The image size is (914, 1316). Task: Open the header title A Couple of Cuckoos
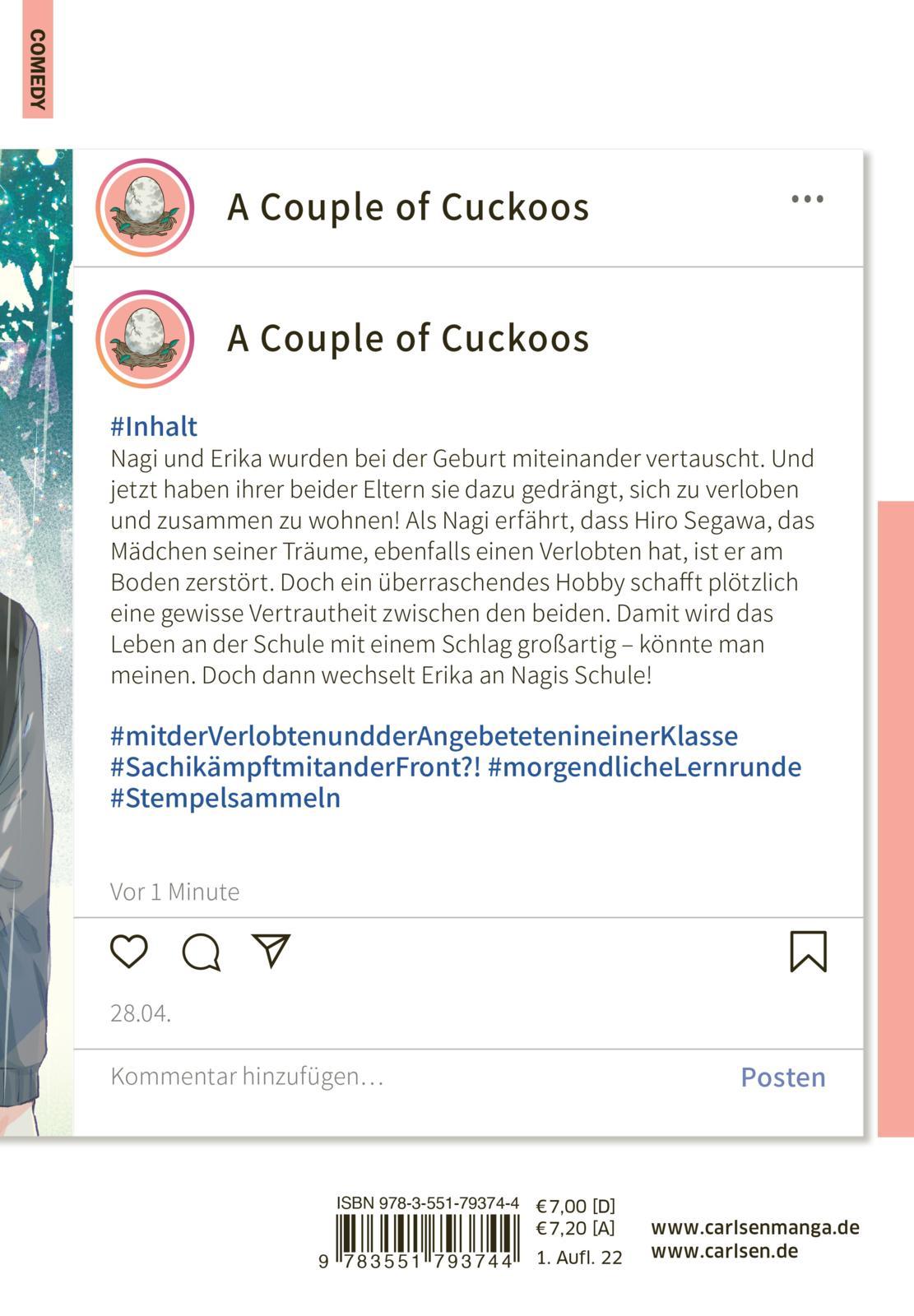tap(408, 207)
